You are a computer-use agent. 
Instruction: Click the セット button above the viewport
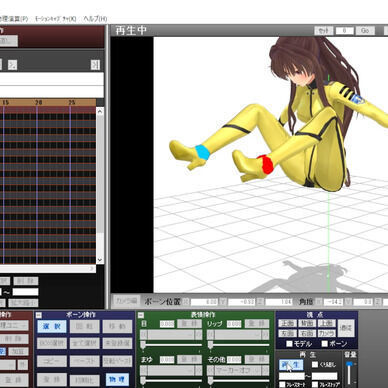coord(324,31)
